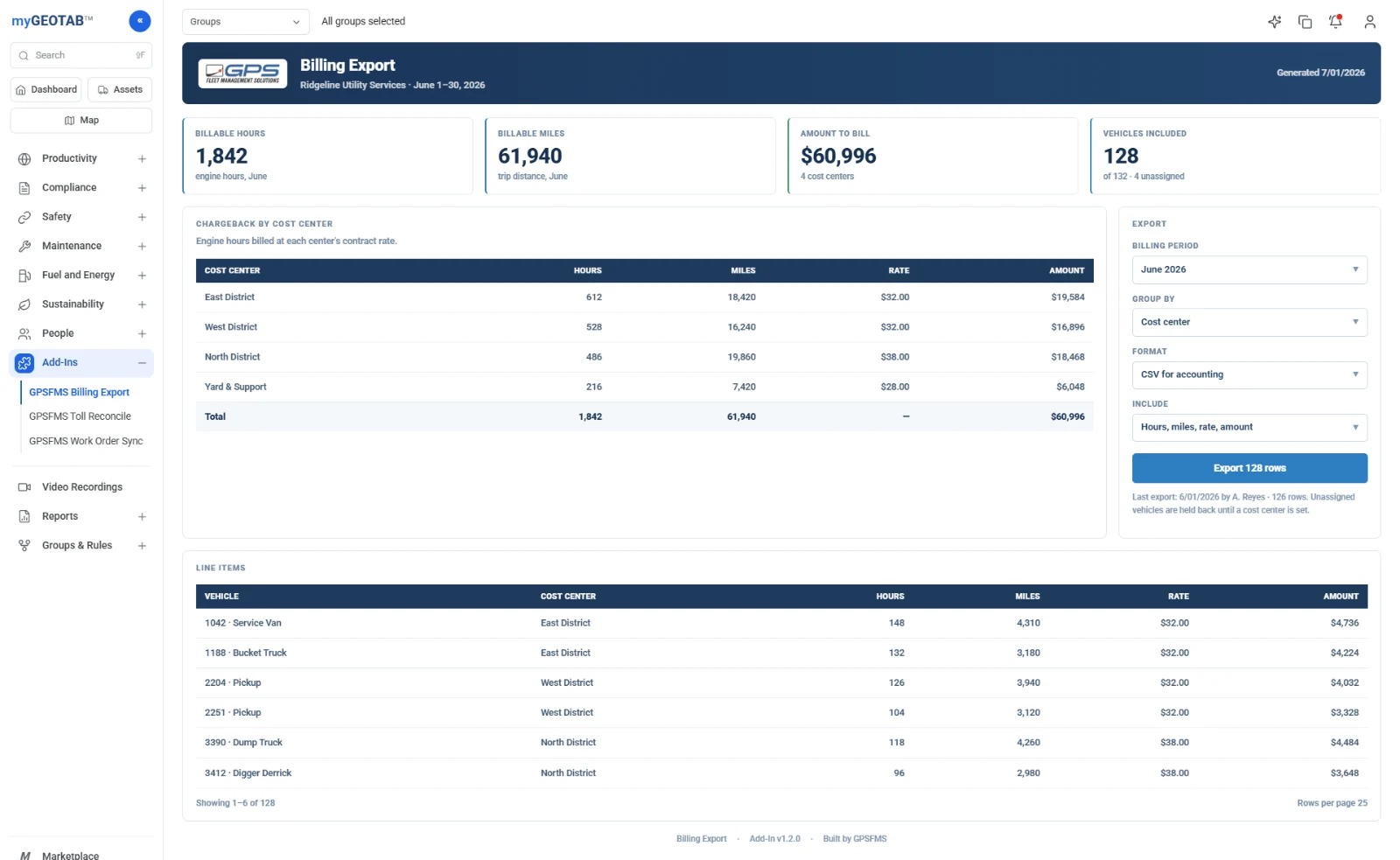Select line item 1188 · Bucket Truck
Viewport: 1400px width, 860px height.
click(781, 653)
